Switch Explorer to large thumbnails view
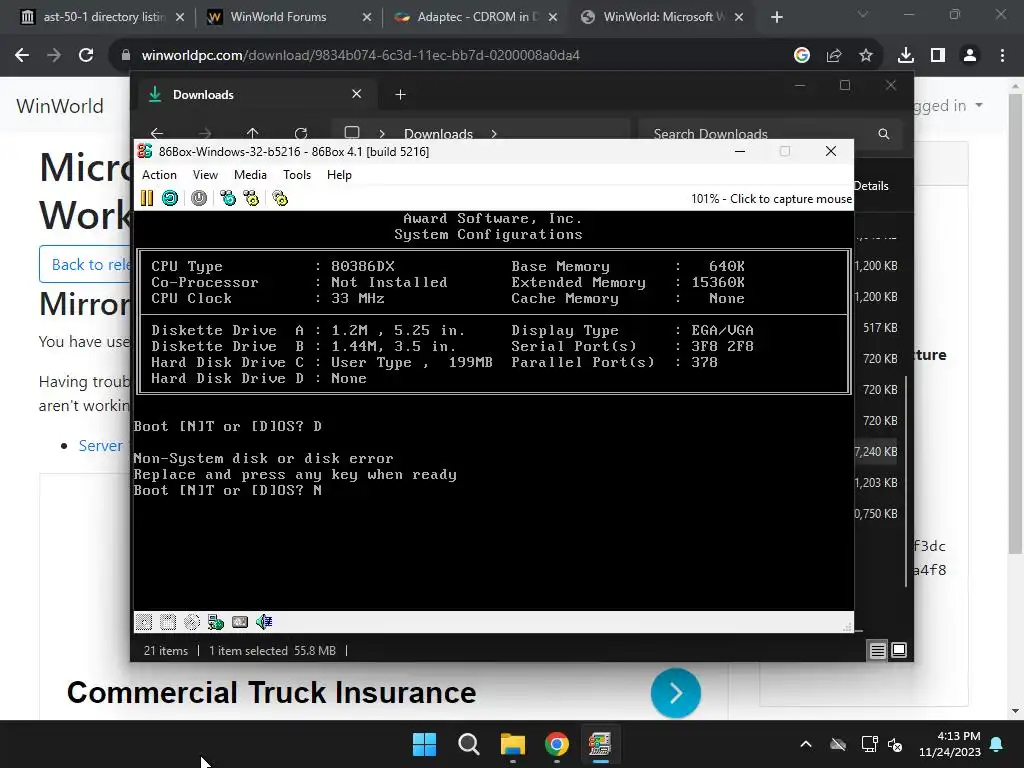 tap(899, 650)
